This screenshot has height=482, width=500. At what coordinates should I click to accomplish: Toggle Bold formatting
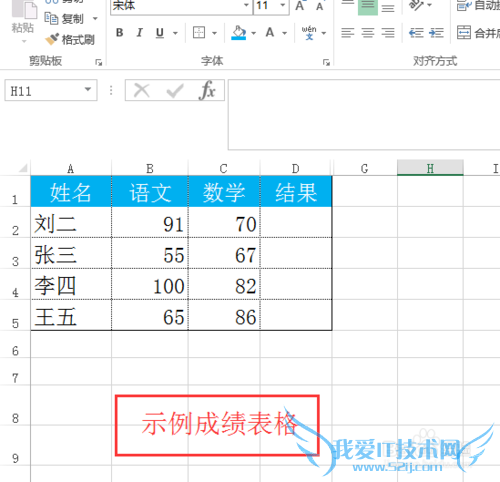click(119, 33)
